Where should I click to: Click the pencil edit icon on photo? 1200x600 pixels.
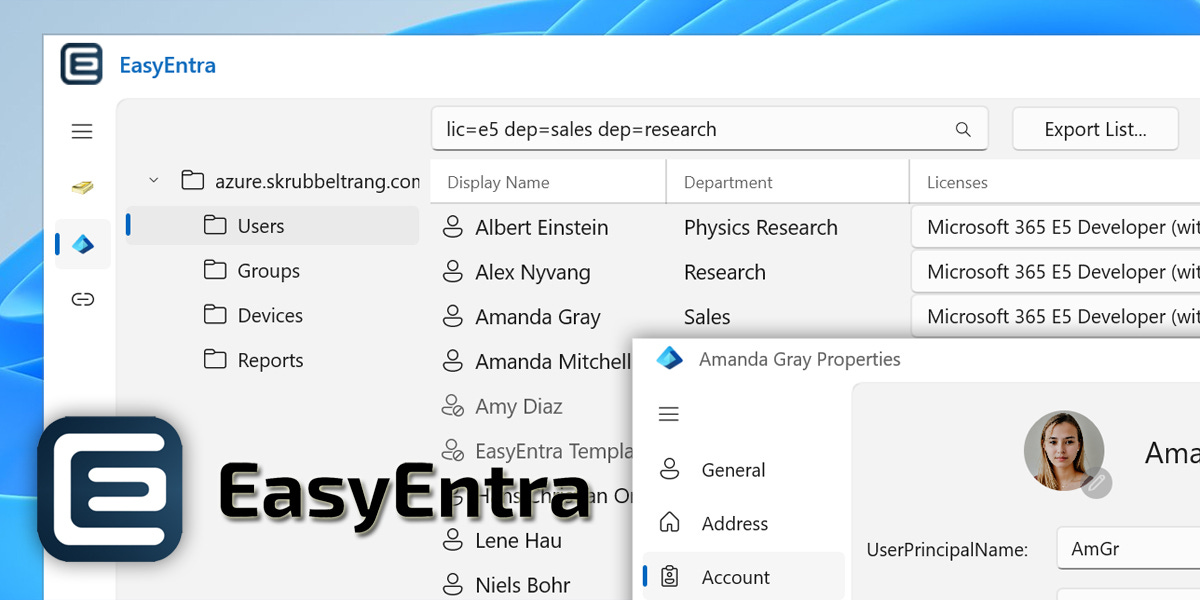[x=1096, y=482]
